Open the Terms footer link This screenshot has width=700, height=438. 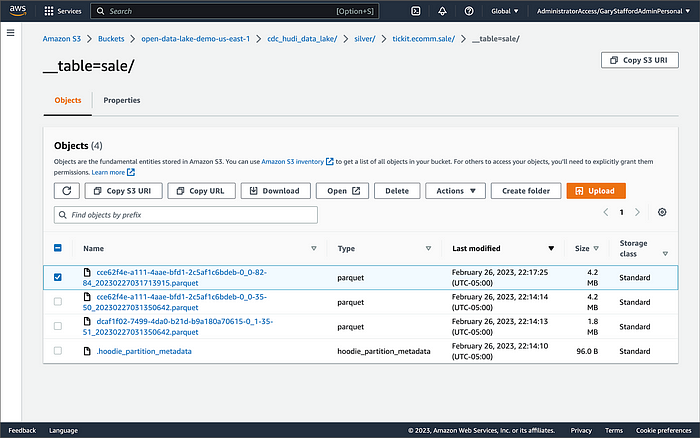[614, 430]
